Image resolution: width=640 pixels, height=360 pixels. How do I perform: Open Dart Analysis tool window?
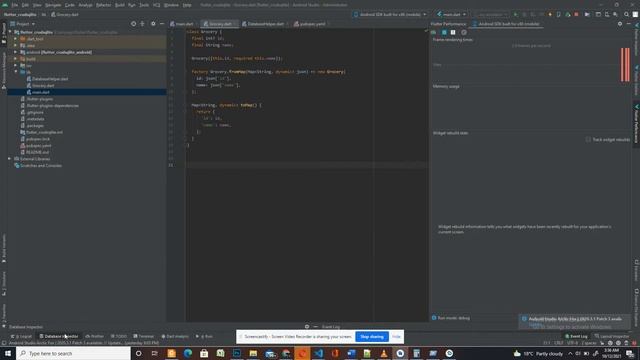pos(175,336)
